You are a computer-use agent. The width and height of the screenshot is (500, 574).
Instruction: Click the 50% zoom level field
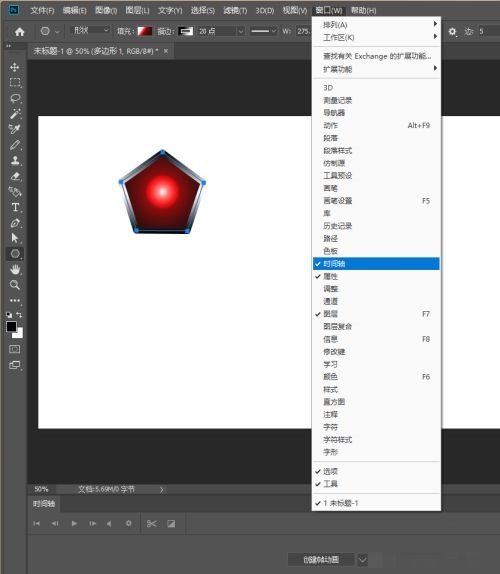tap(41, 489)
